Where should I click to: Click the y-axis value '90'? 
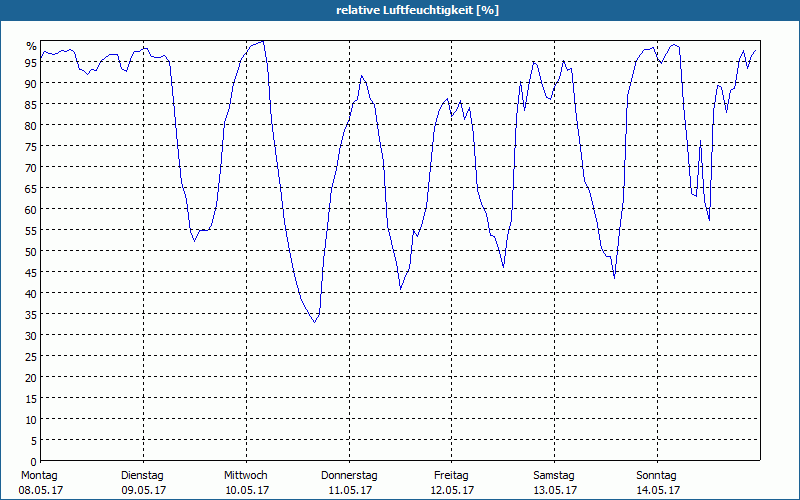[31, 83]
